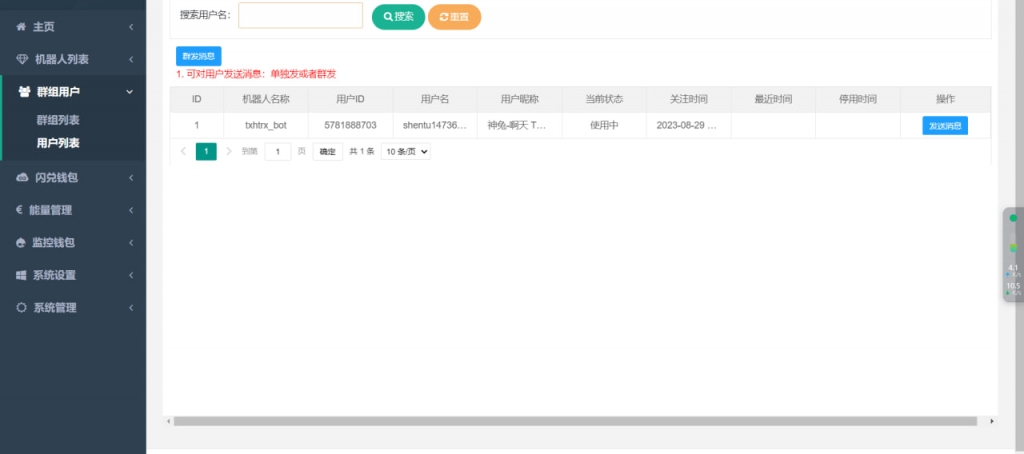1024x454 pixels.
Task: Expand the 系统管理 menu chevron
Action: pos(131,308)
